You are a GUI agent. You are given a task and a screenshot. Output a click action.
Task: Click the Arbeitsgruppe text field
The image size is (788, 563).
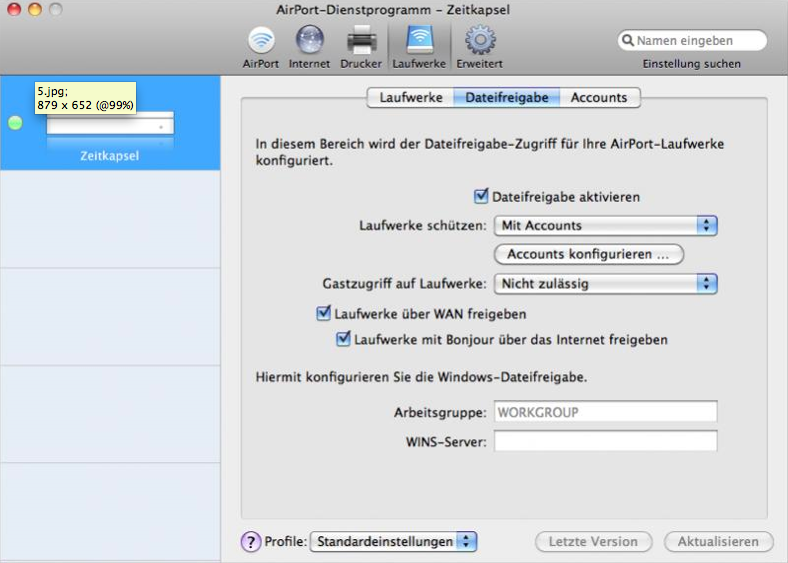605,412
